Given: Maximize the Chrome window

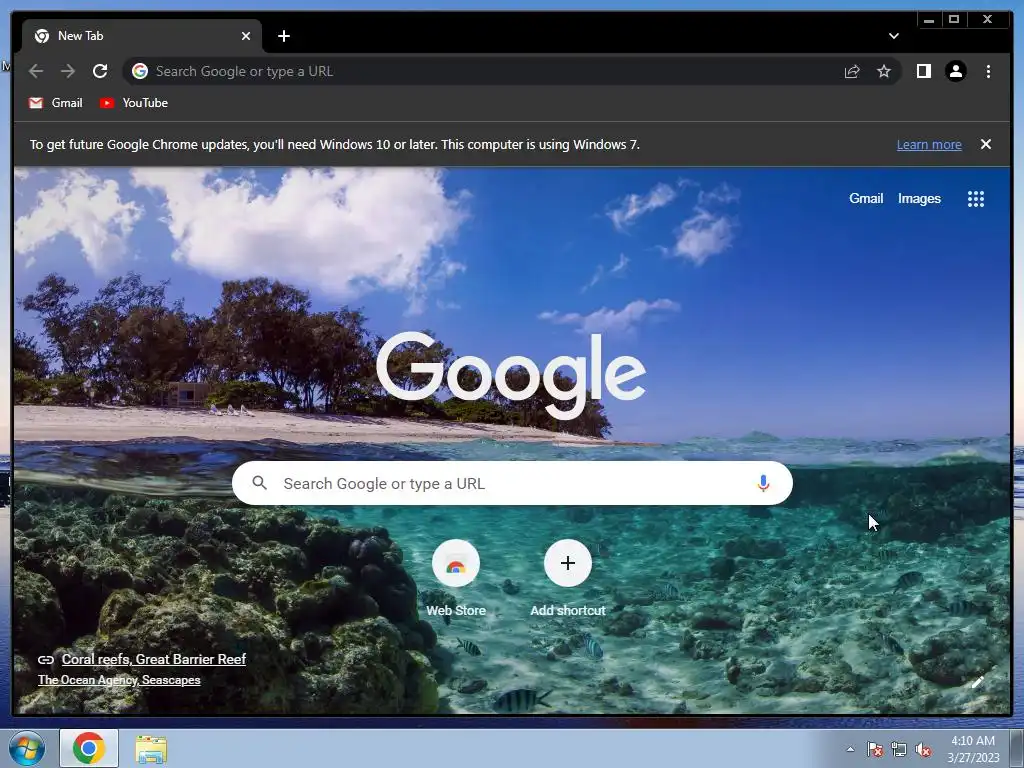Looking at the screenshot, I should pyautogui.click(x=953, y=20).
